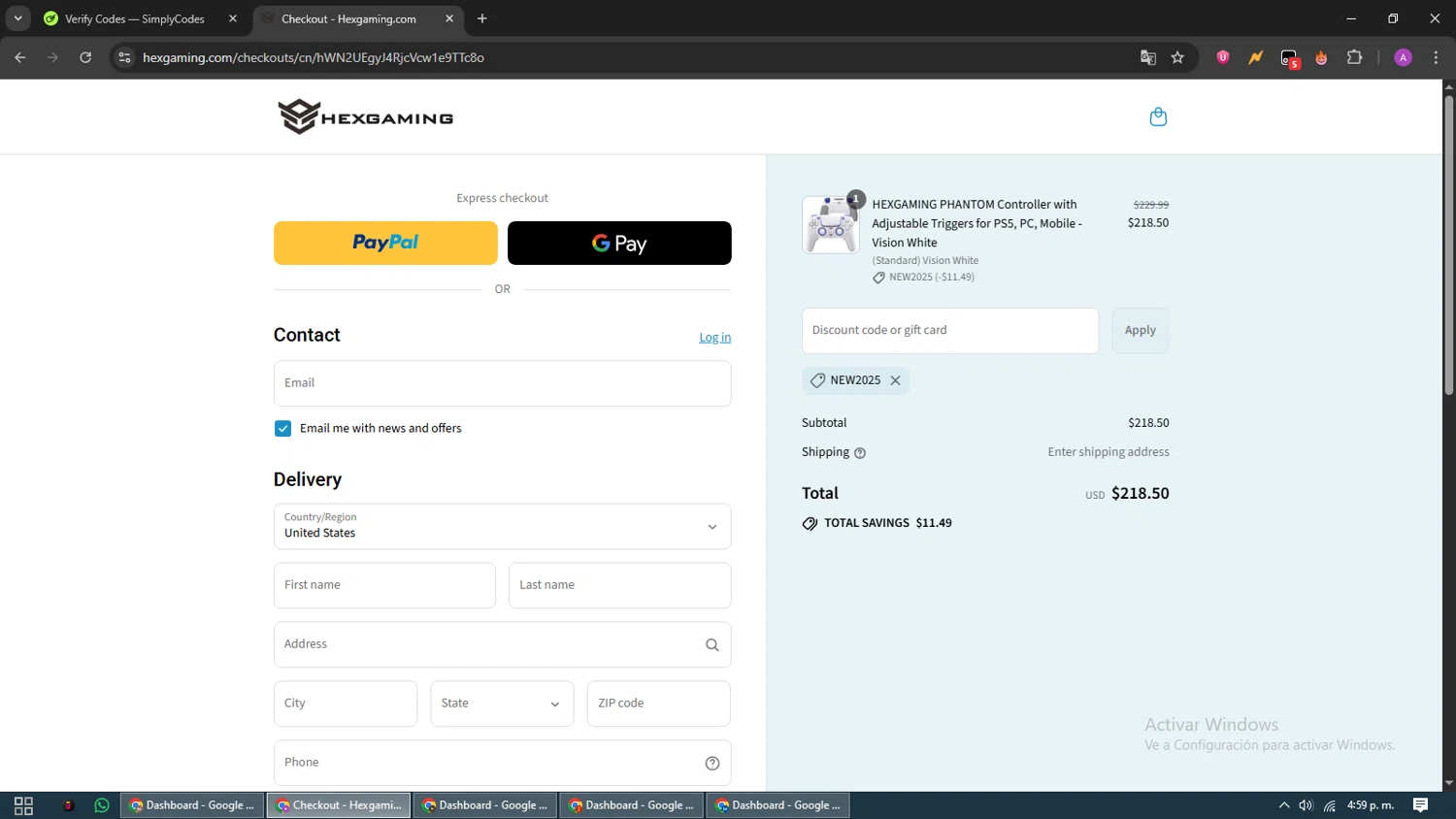Pay with the Google Pay button
Viewport: 1456px width, 819px height.
pos(619,243)
